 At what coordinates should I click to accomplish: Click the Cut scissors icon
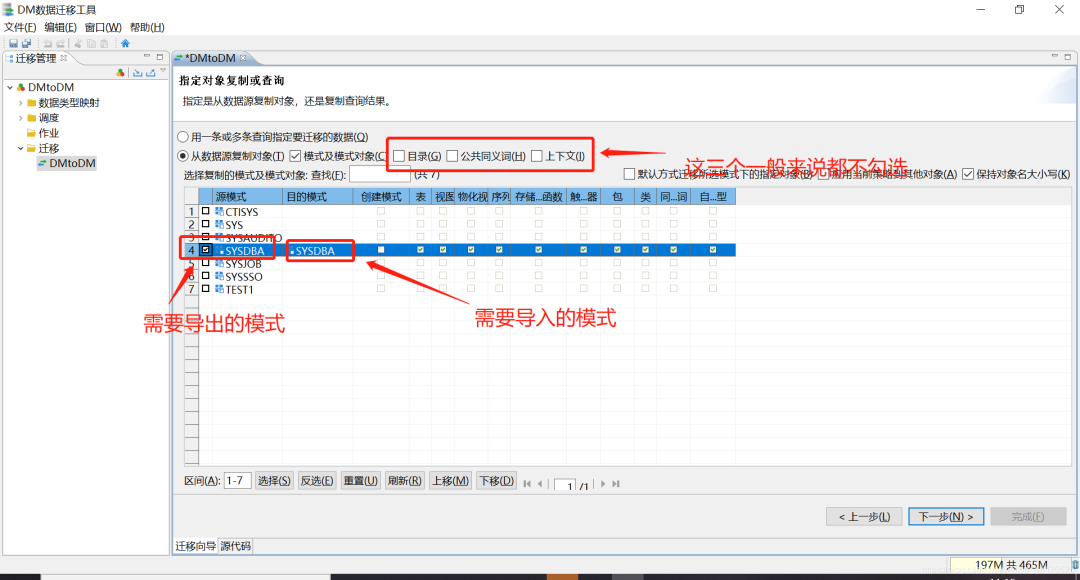point(78,43)
